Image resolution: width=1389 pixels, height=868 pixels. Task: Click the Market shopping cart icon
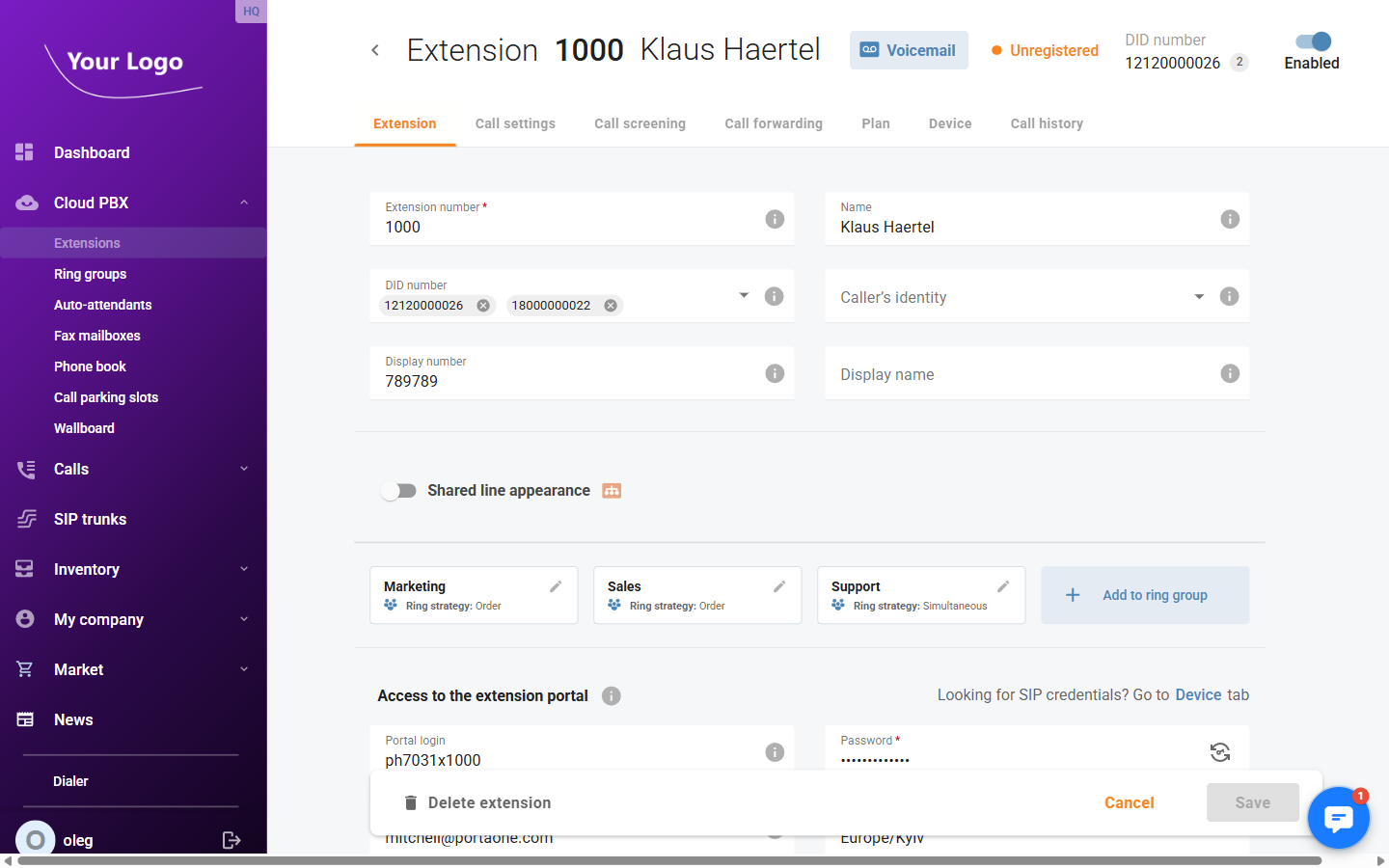tap(24, 669)
